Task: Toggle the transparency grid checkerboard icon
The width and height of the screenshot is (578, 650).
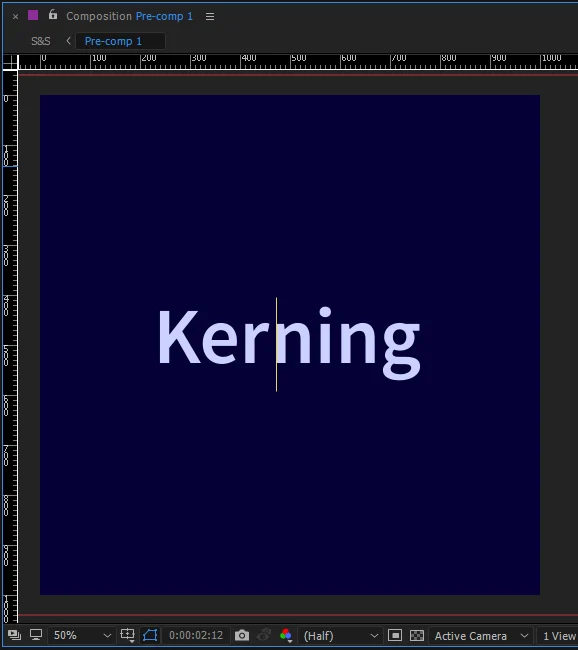Action: tap(417, 635)
